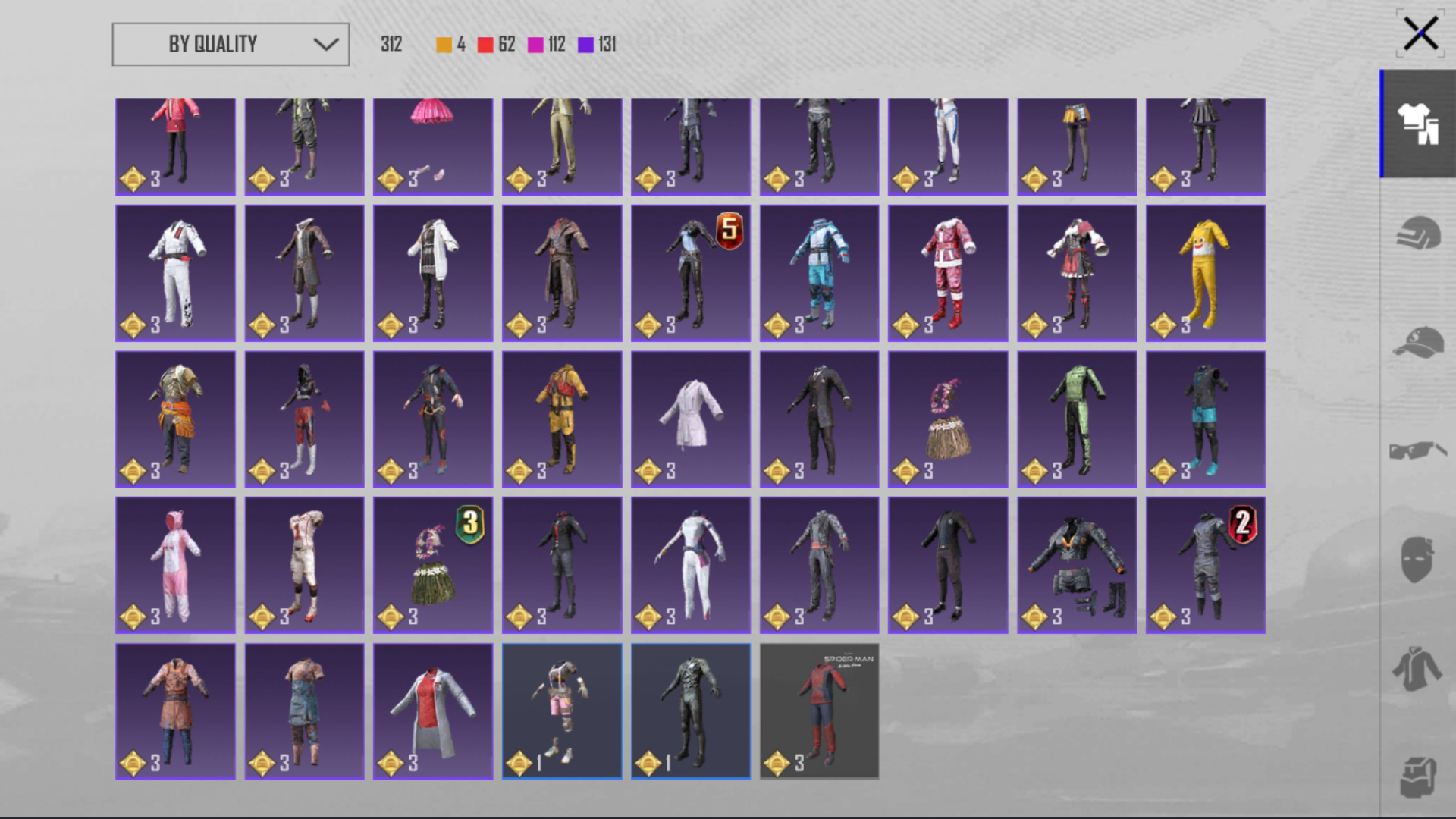Switch to the helmets category icon
The height and width of the screenshot is (819, 1456).
pyautogui.click(x=1418, y=233)
